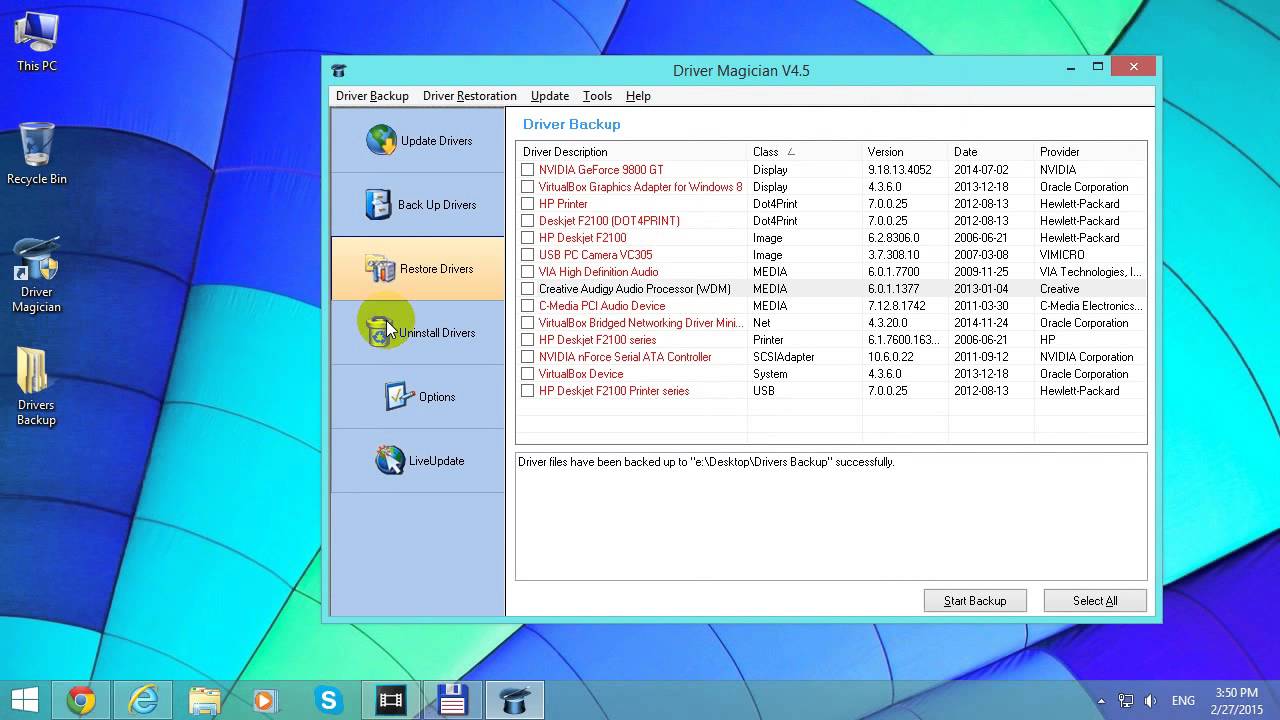Check the USB PC Camera VC305 box
Image resolution: width=1280 pixels, height=720 pixels.
(527, 255)
